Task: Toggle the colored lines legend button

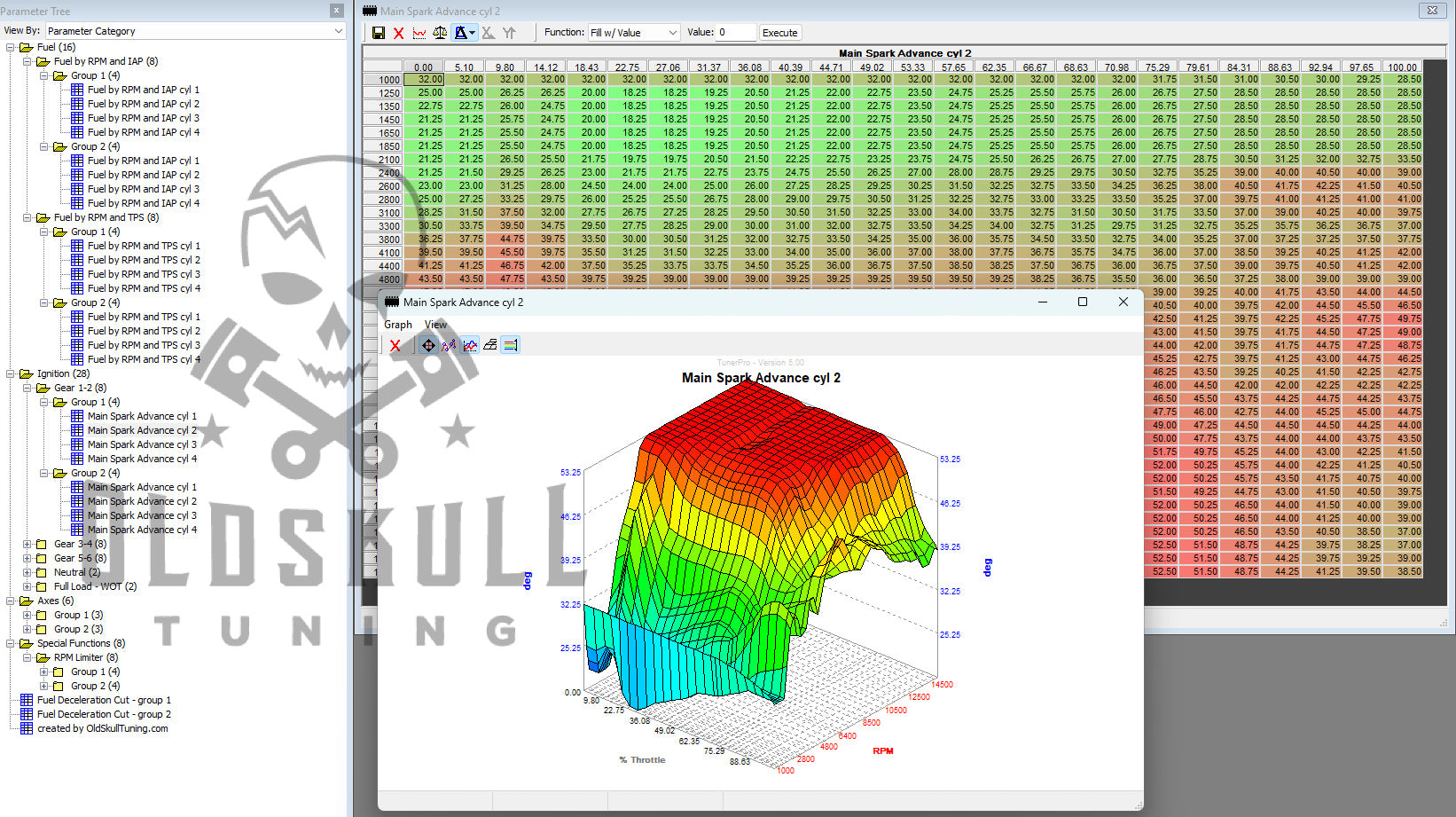Action: (x=511, y=345)
